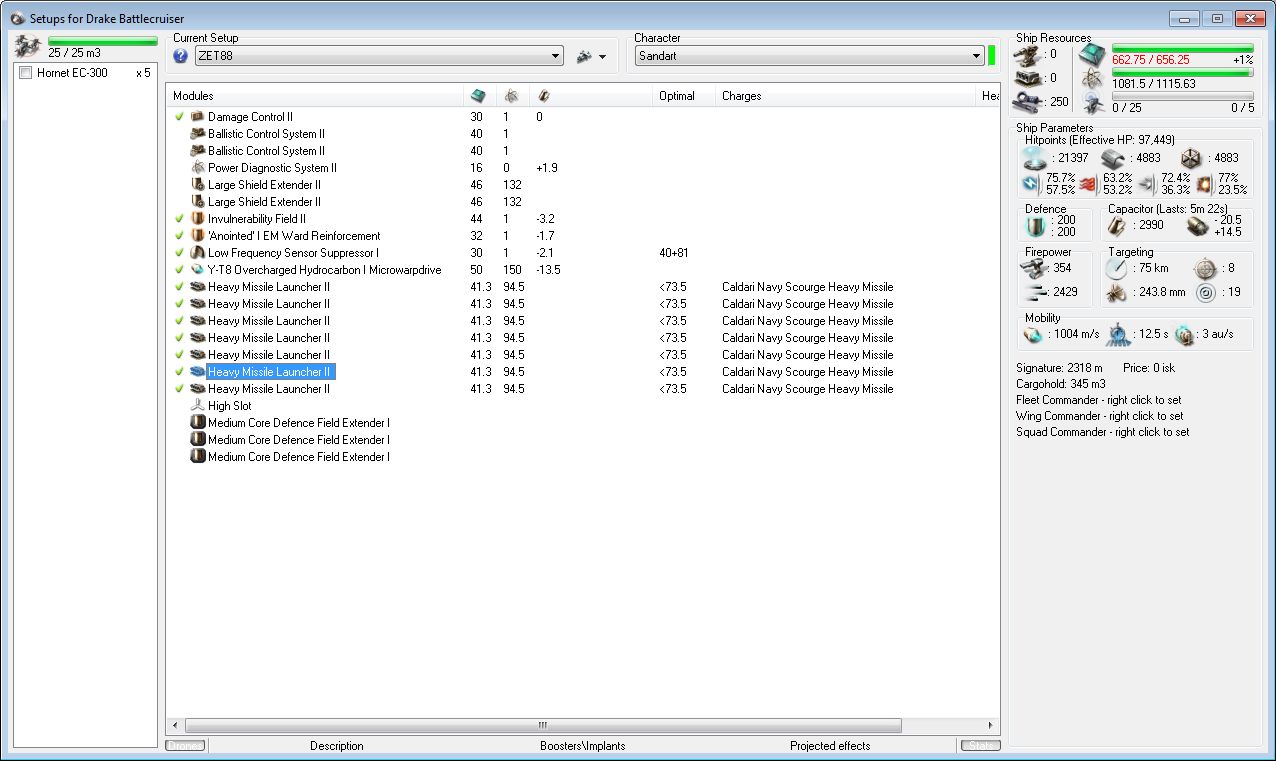The image size is (1276, 761).
Task: Toggle Low Frequency Sensor Suppressor I checkmark
Action: click(x=179, y=253)
